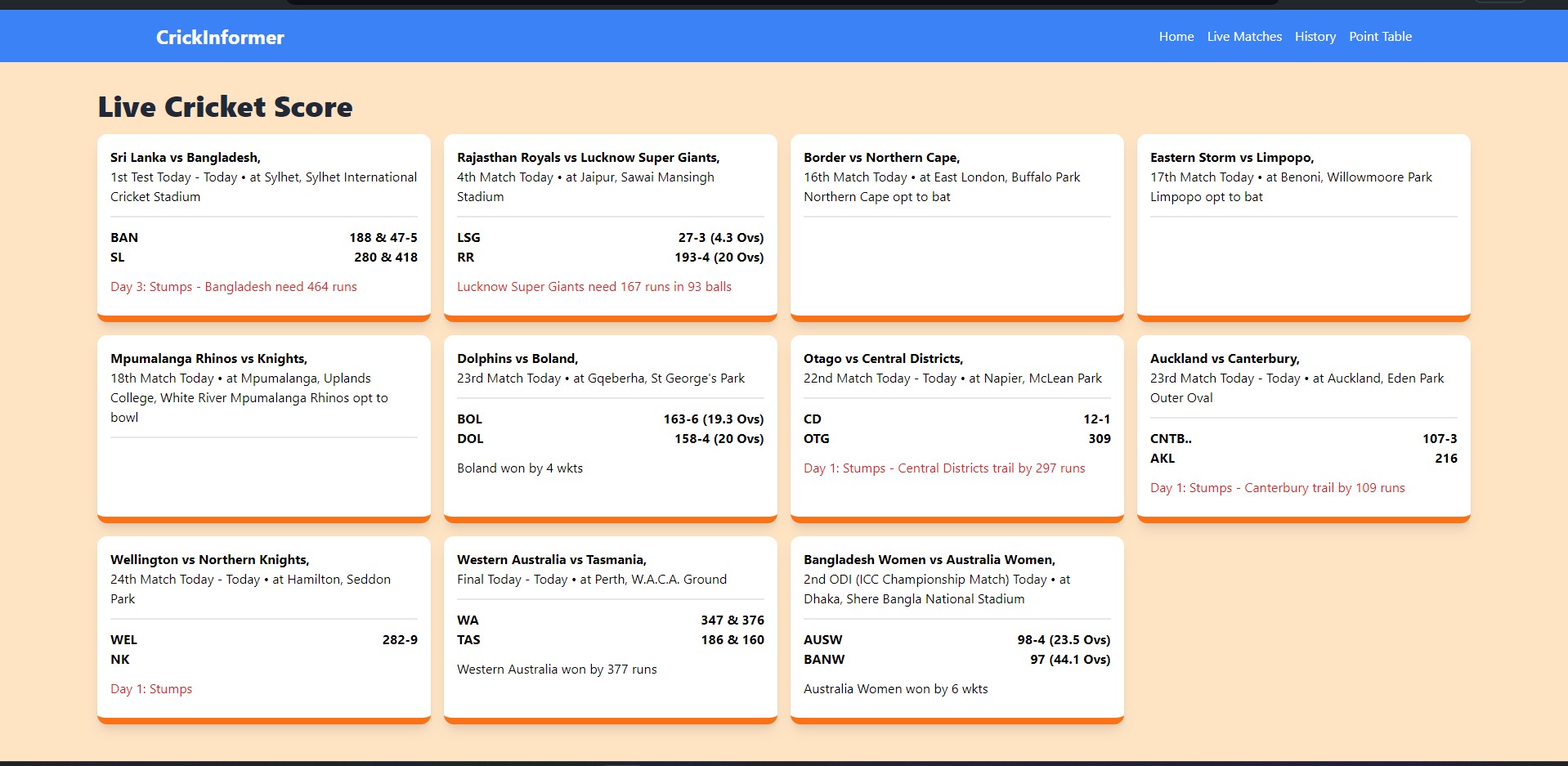Open the History nav link
The image size is (1568, 766).
(1315, 37)
